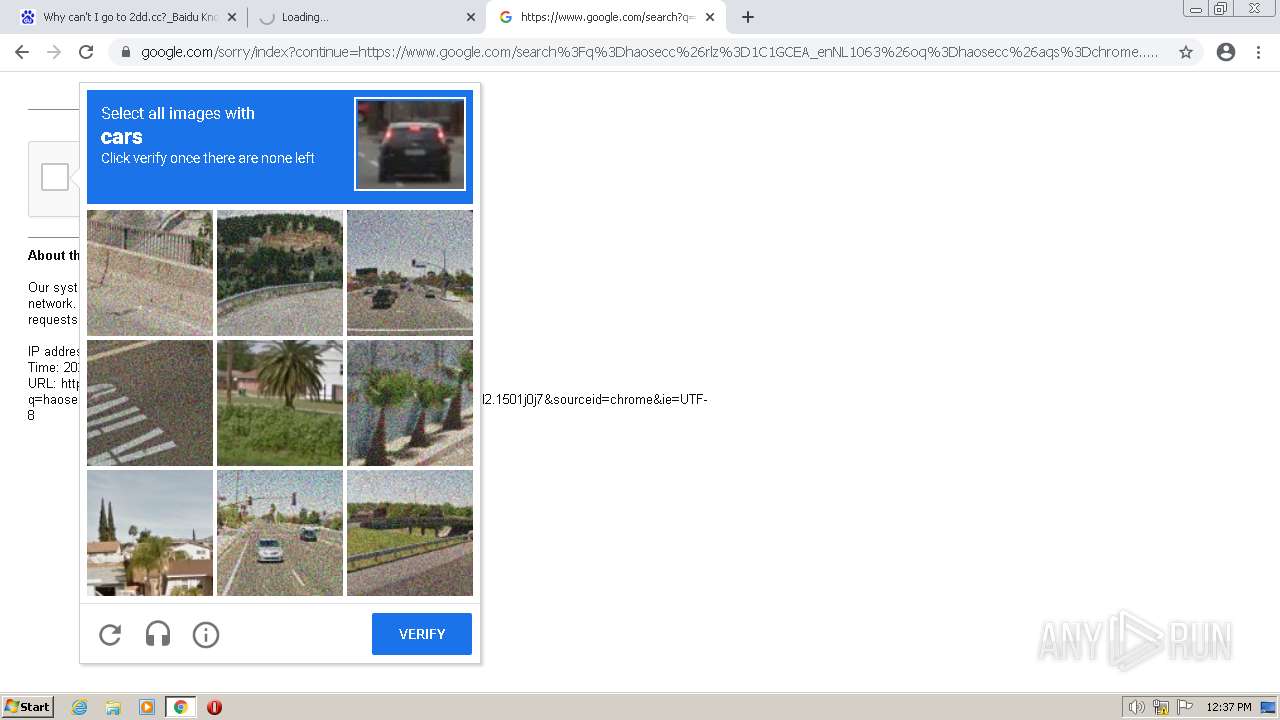This screenshot has height=720, width=1280.
Task: Select tile with white crosswalk stripes
Action: point(150,403)
